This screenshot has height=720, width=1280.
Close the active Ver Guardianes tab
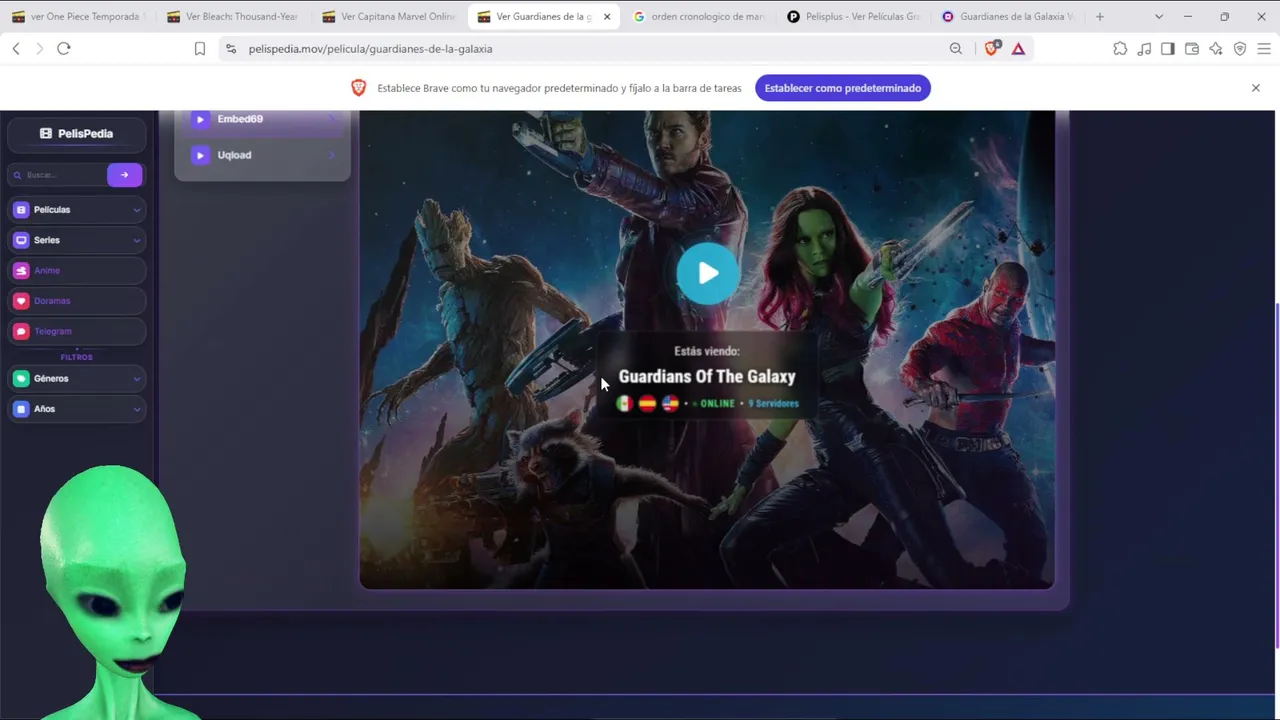tap(606, 17)
